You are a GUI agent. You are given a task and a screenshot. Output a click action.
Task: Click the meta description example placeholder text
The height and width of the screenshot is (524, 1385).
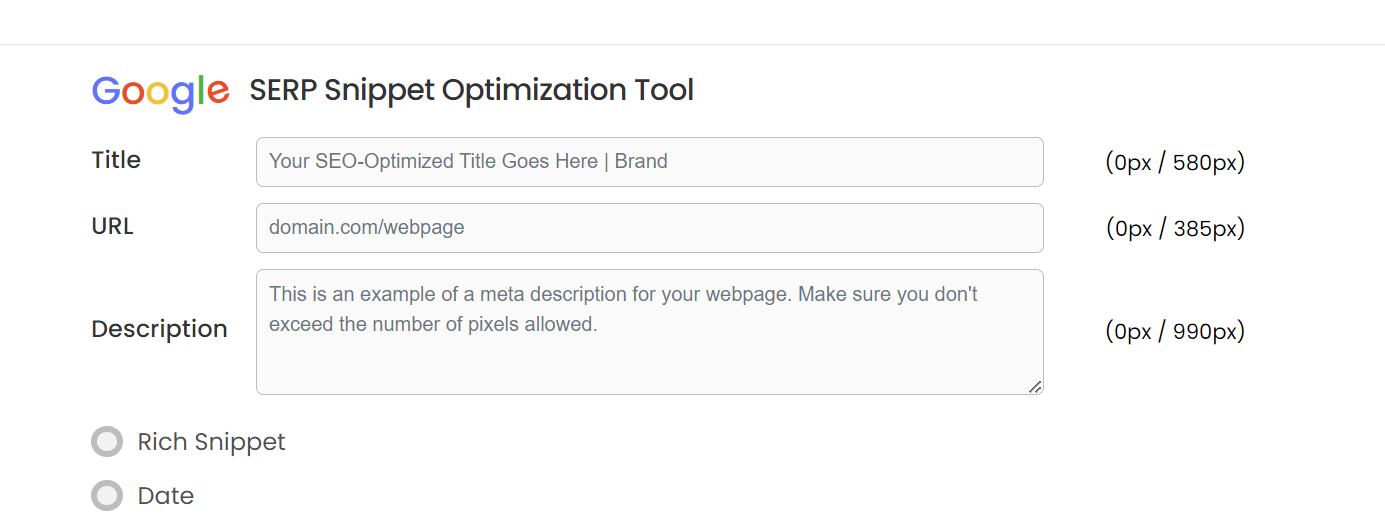622,295
